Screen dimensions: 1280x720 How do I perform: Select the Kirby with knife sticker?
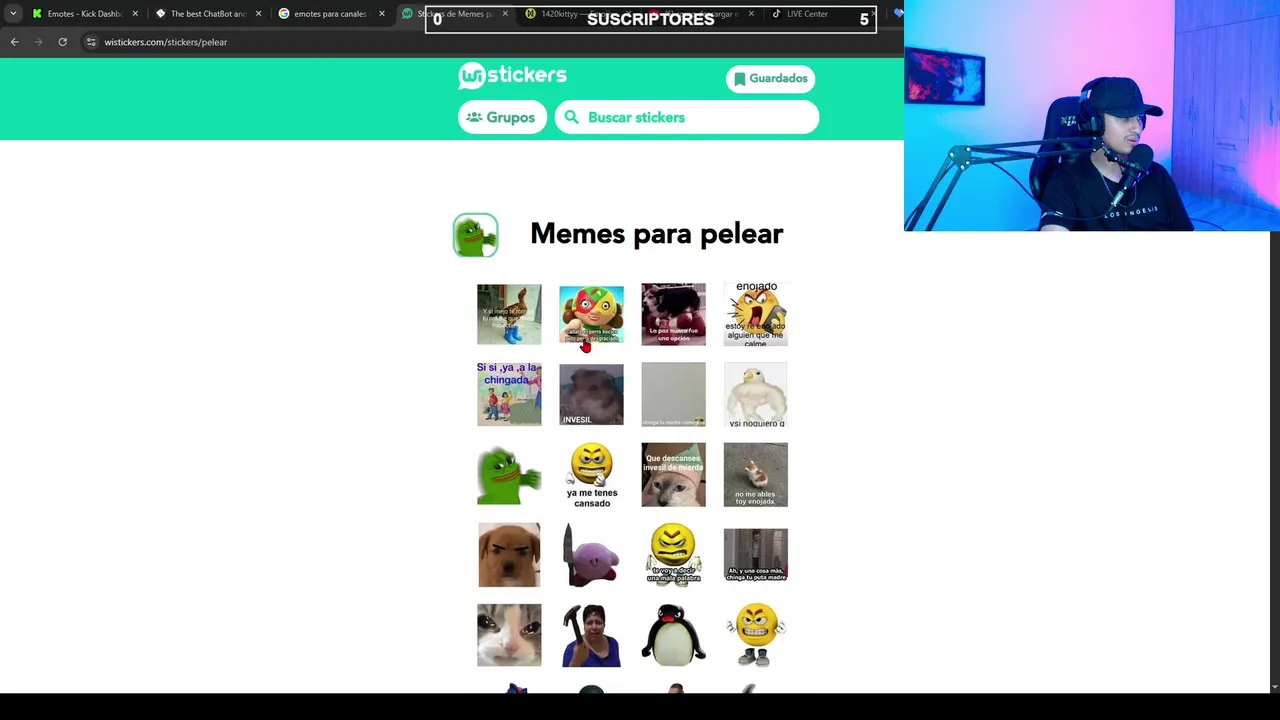(x=591, y=554)
